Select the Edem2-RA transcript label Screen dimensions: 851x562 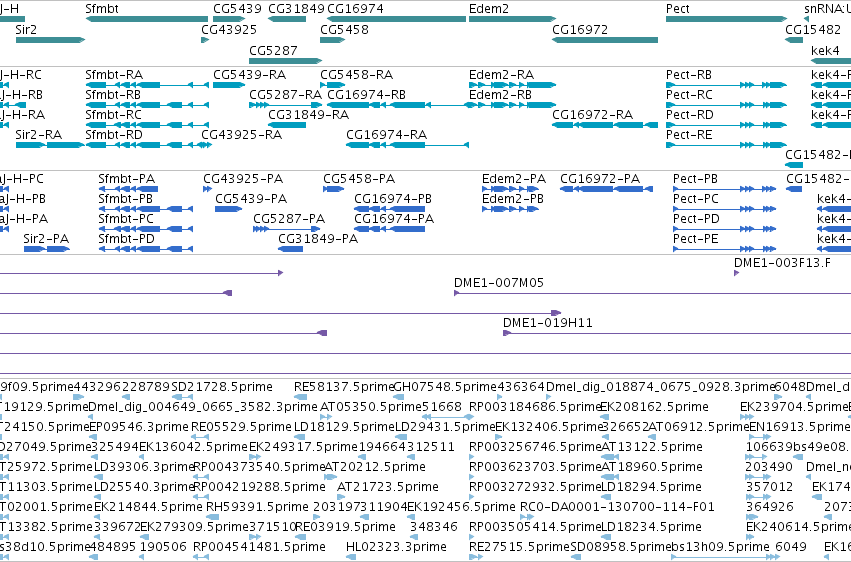501,74
